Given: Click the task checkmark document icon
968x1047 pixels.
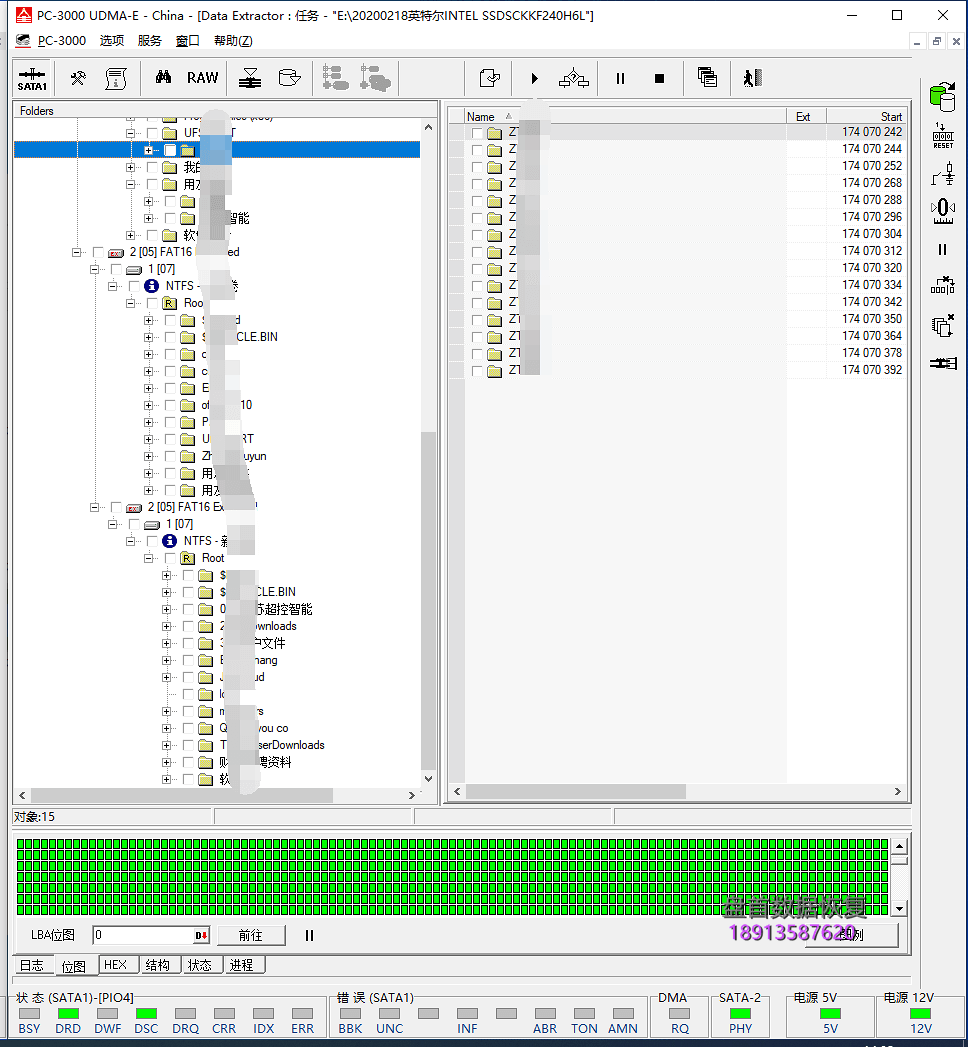Looking at the screenshot, I should pyautogui.click(x=490, y=79).
